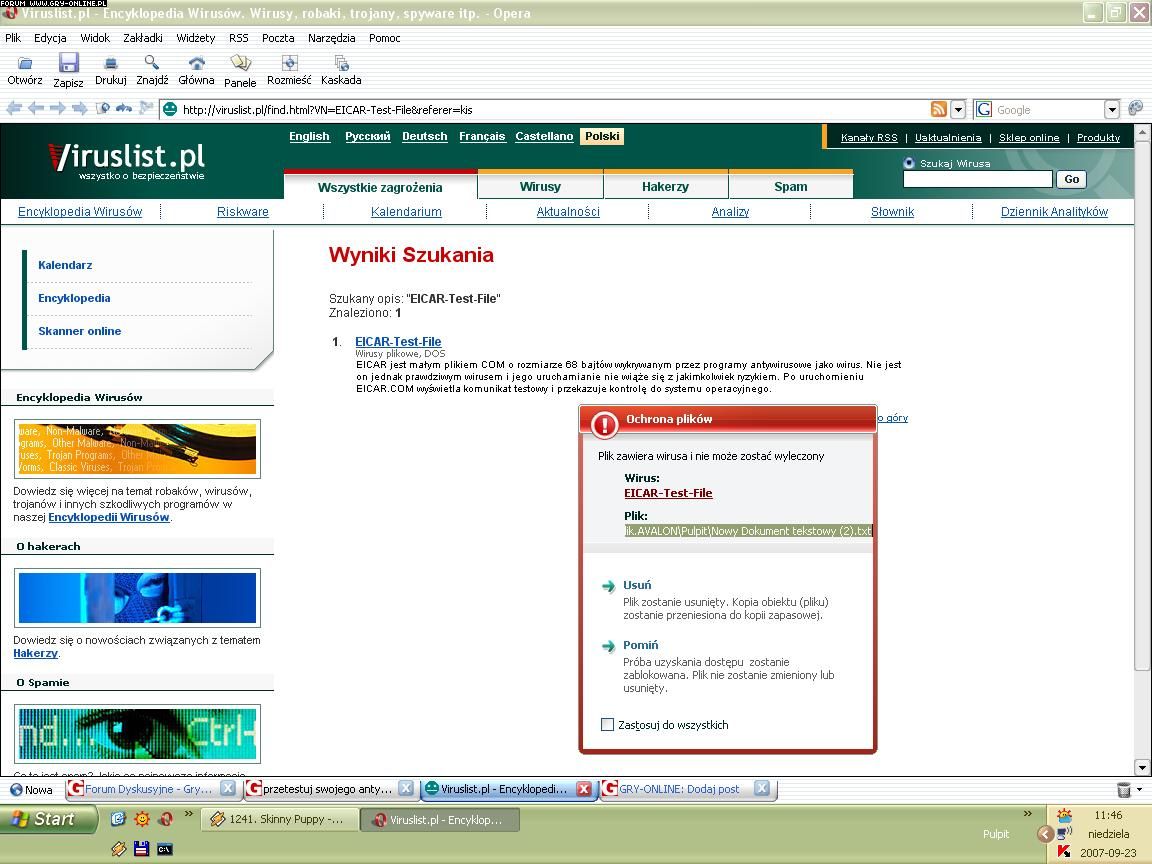
Task: Click the virus search input field
Action: [978, 179]
